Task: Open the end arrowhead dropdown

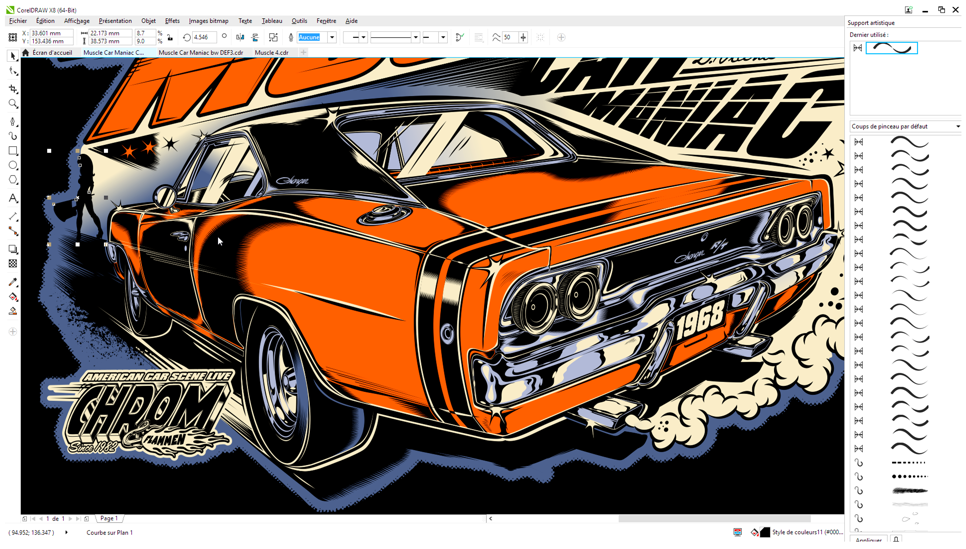Action: click(x=442, y=38)
